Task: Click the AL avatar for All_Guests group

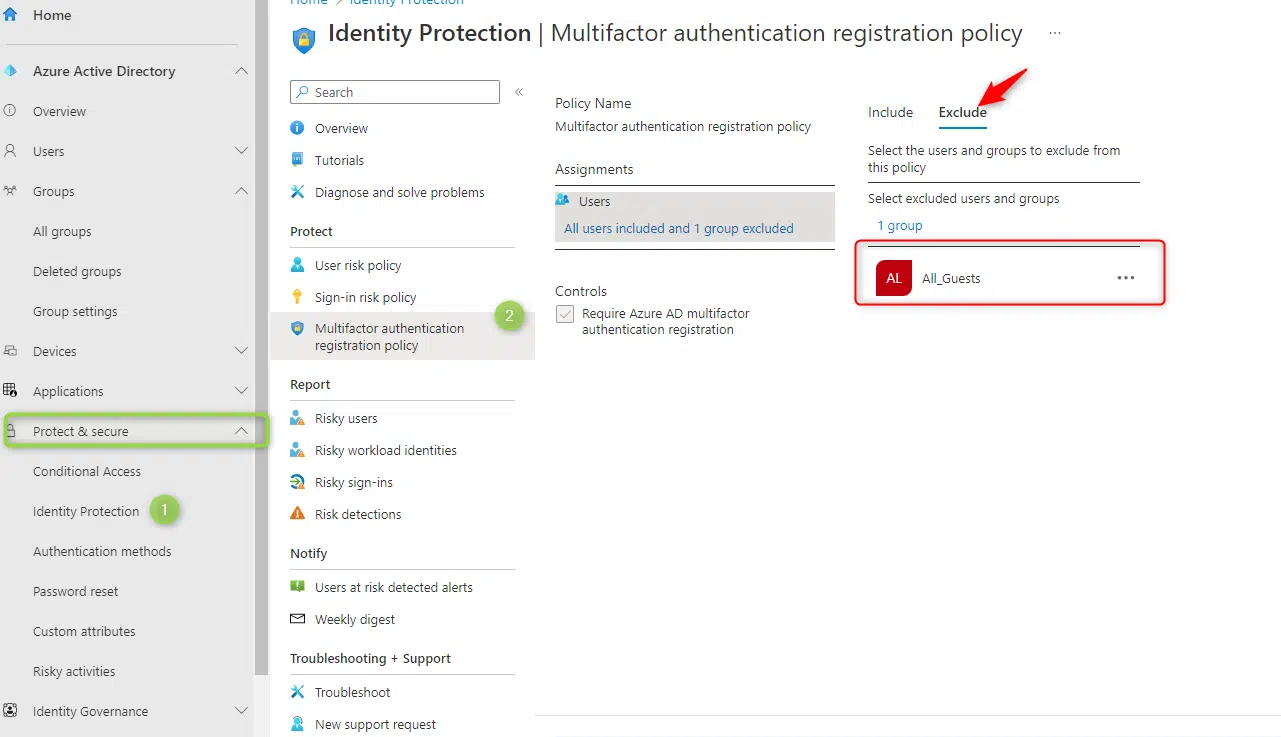Action: point(894,278)
